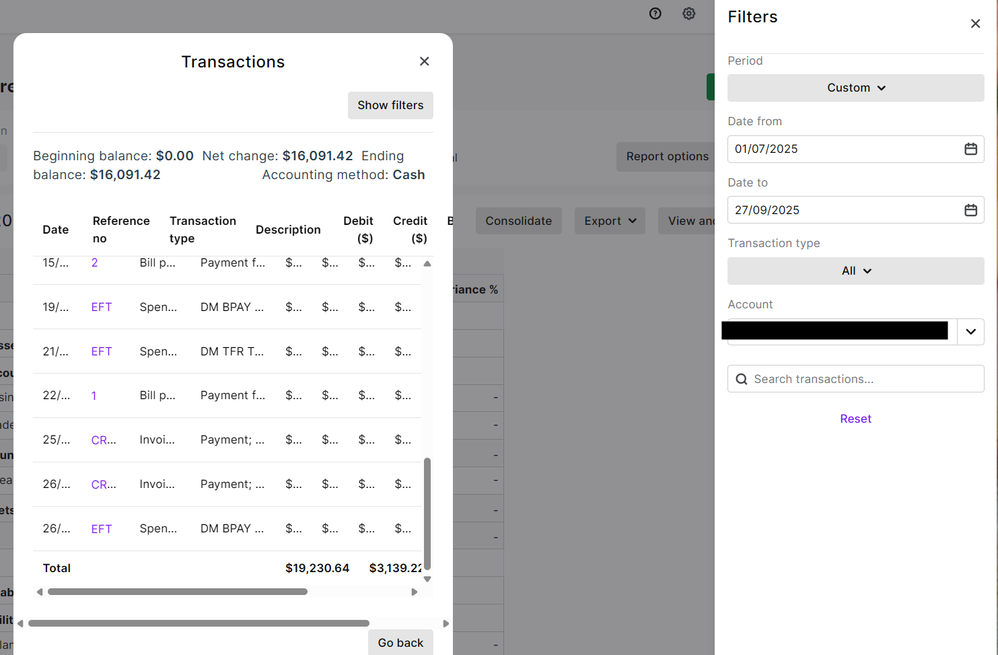Open the settings gear icon

point(689,14)
